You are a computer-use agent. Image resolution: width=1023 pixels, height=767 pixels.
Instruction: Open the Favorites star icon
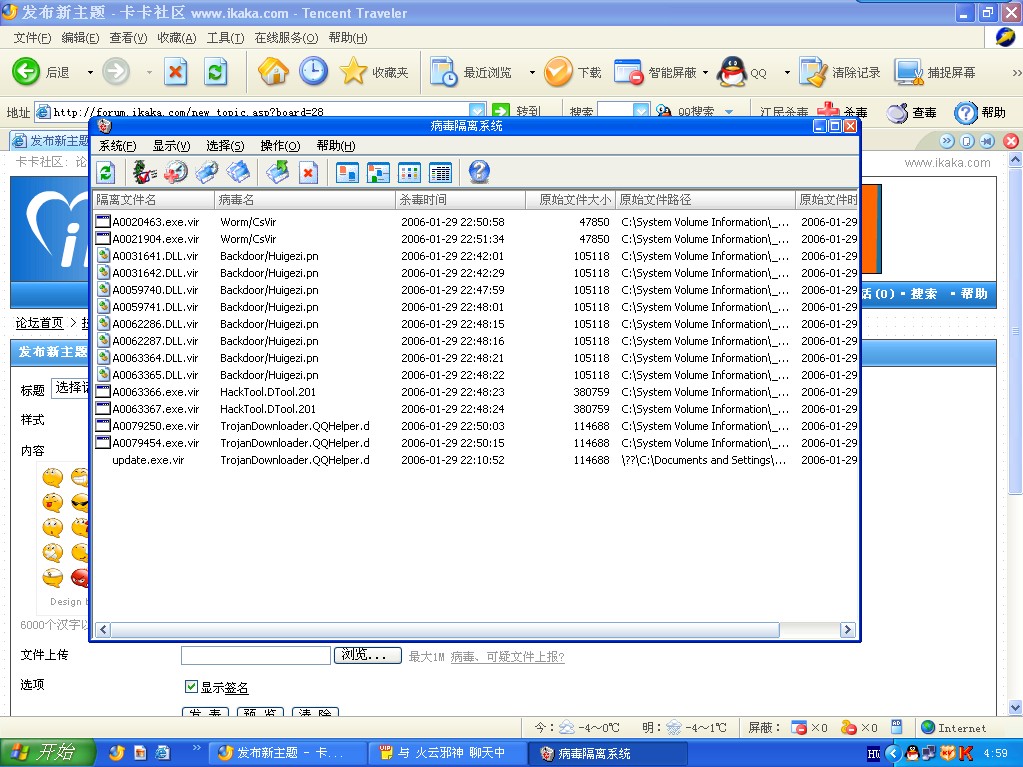(x=354, y=72)
